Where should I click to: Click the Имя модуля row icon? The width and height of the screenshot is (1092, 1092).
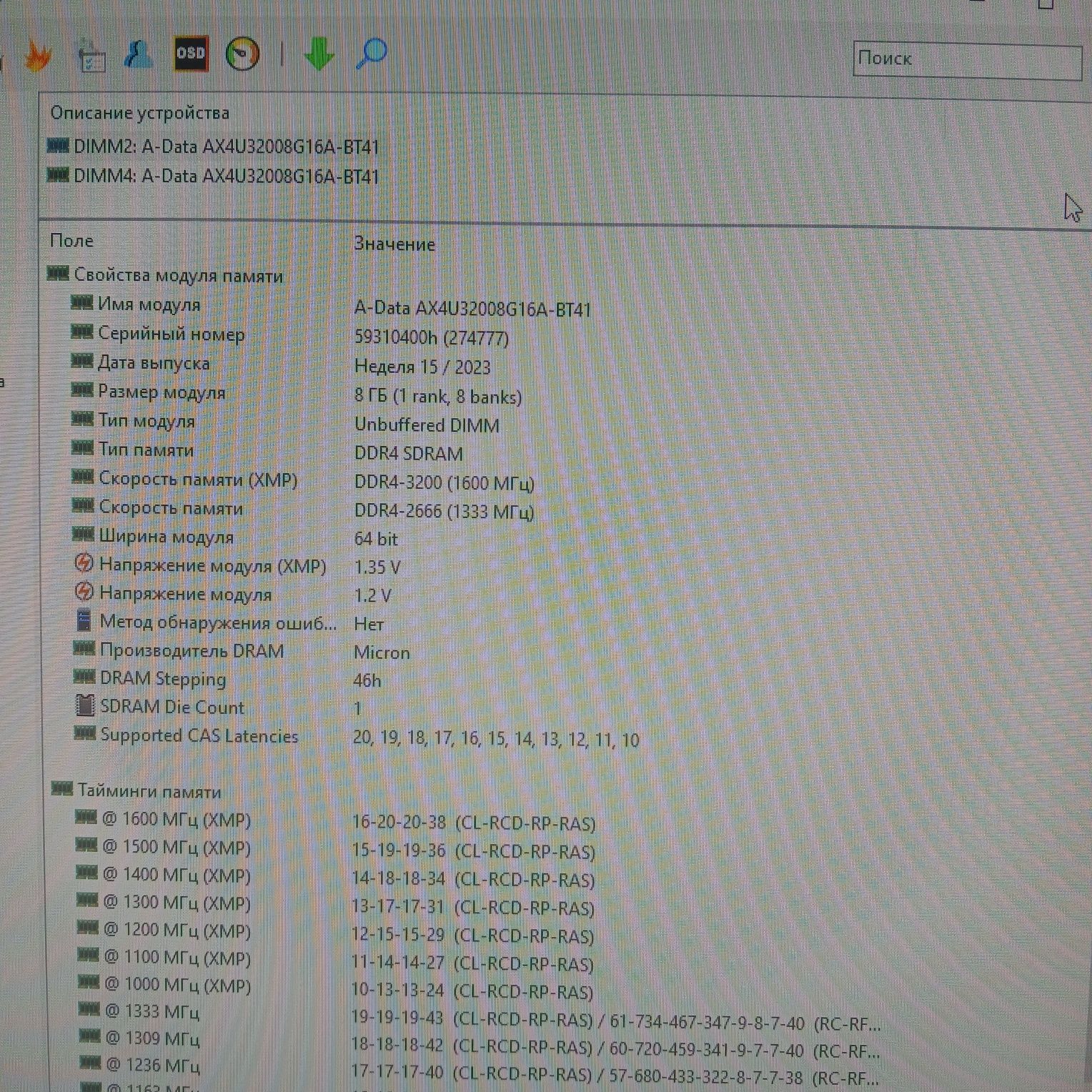click(x=82, y=303)
